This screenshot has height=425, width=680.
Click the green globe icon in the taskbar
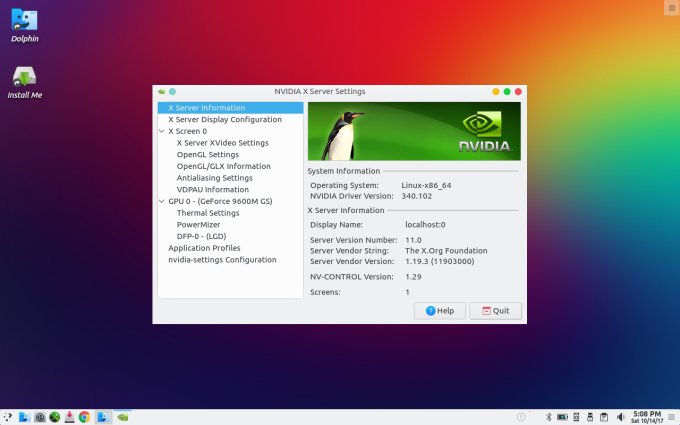55,417
